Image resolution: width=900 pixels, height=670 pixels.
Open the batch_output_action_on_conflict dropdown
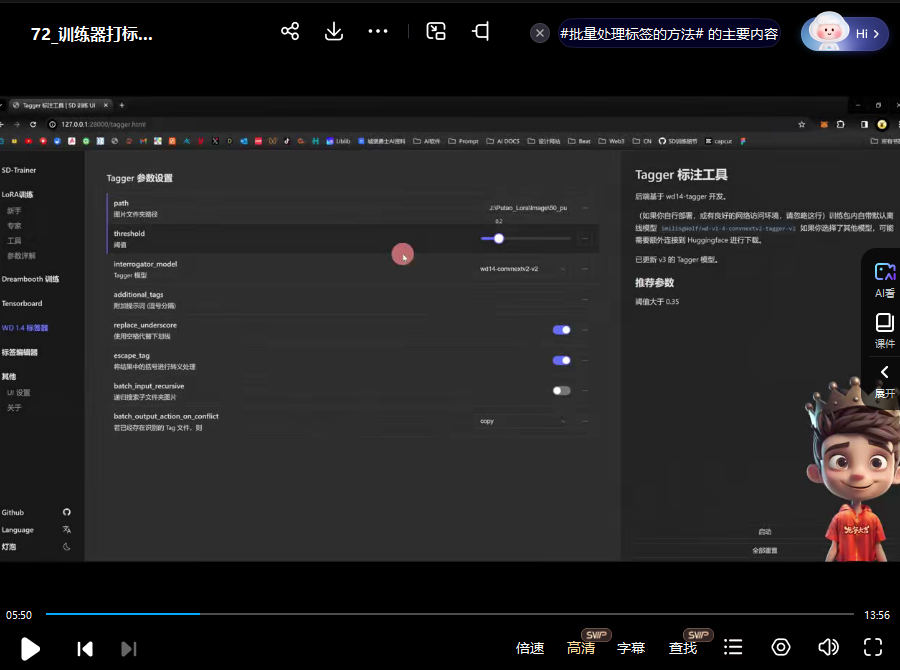[522, 421]
